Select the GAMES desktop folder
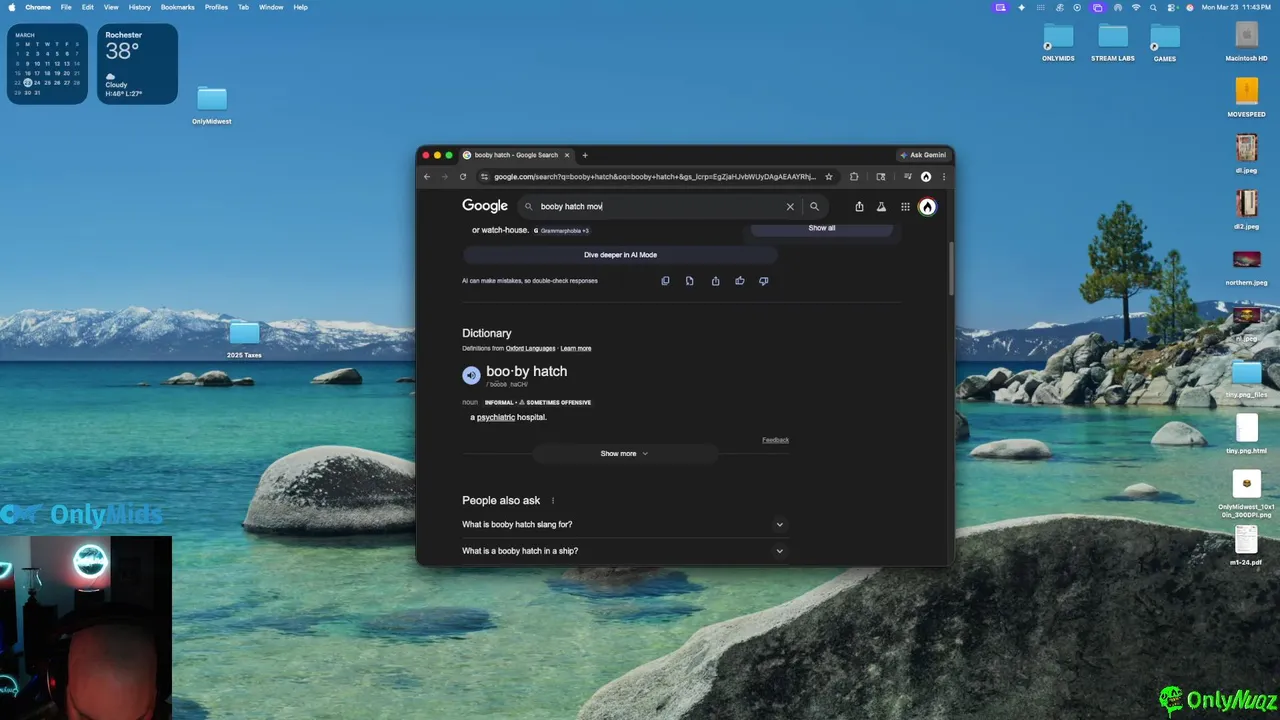Screen dimensions: 1280x720 coord(1165,42)
